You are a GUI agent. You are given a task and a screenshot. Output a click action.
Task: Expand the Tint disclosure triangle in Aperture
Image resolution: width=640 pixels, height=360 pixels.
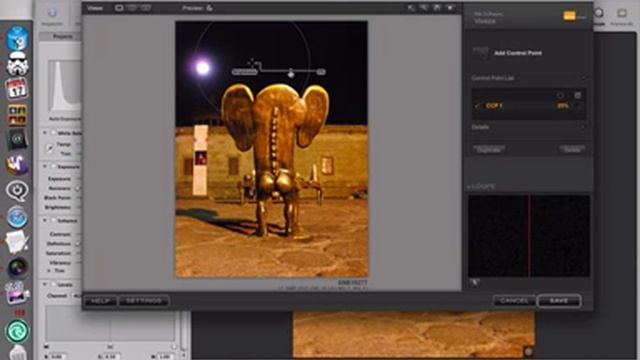[49, 271]
